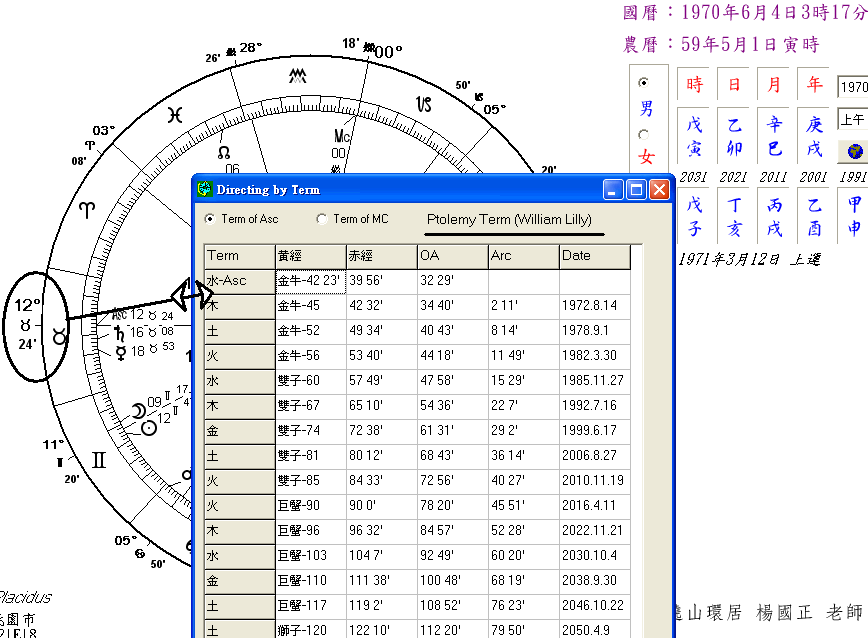
Task: Click the Gemini sign glyph on the wheel
Action: pyautogui.click(x=97, y=461)
